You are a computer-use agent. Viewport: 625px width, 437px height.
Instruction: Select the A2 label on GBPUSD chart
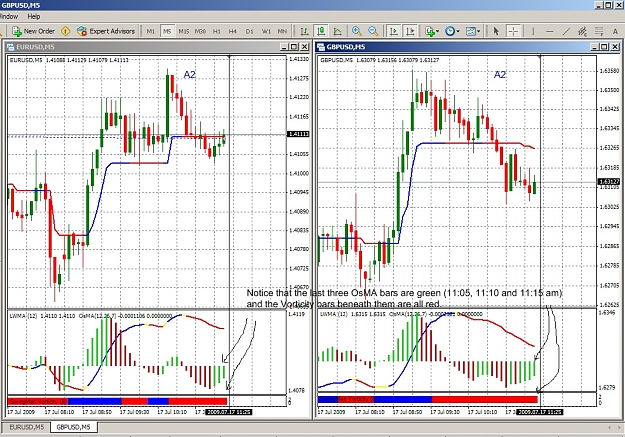click(x=500, y=75)
